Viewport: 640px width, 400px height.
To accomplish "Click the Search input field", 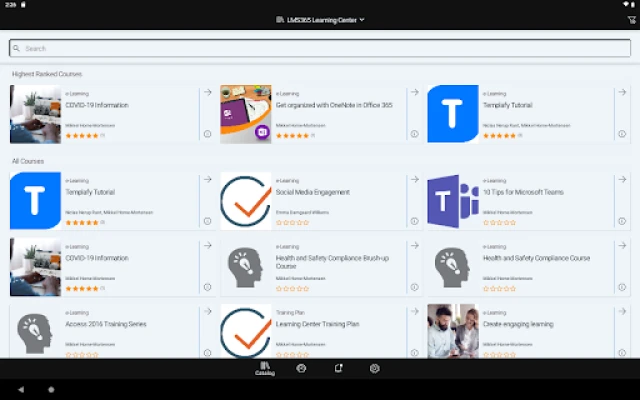I will coord(320,48).
